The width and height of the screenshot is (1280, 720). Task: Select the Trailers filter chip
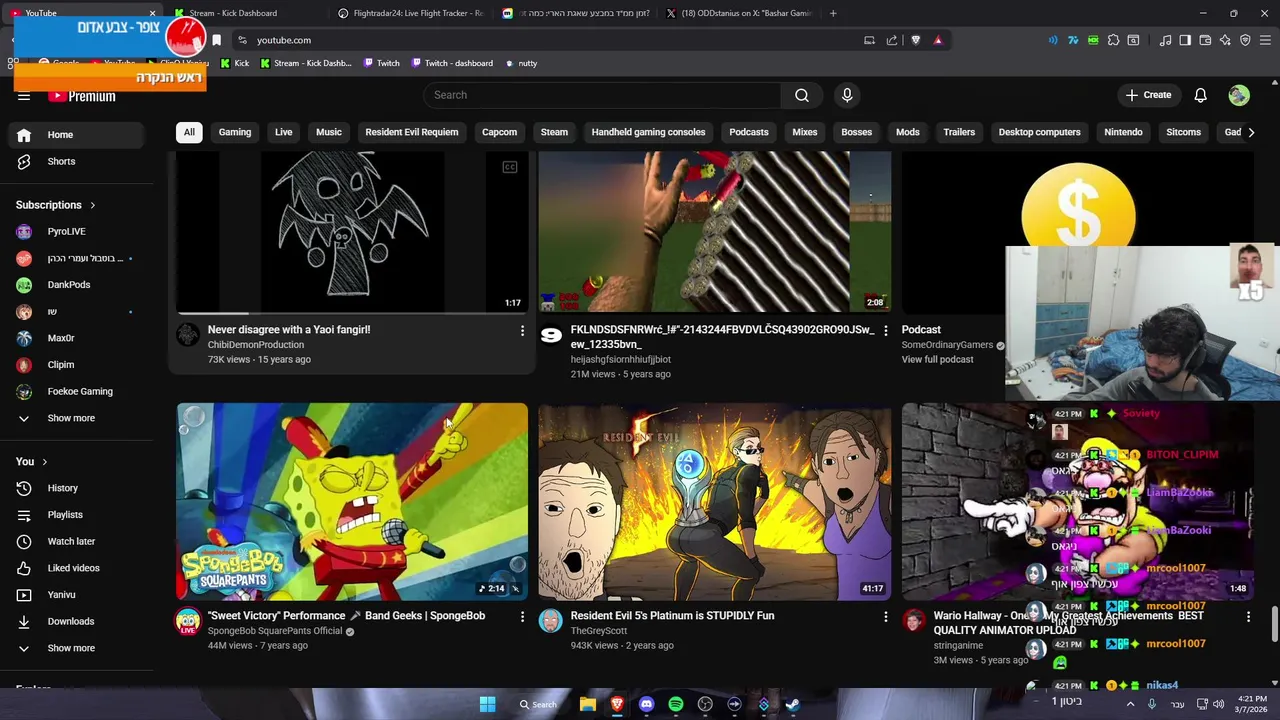tap(959, 132)
